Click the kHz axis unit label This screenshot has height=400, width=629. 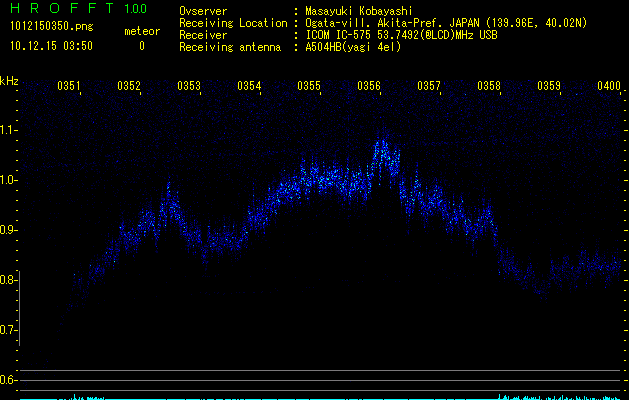[x=9, y=81]
